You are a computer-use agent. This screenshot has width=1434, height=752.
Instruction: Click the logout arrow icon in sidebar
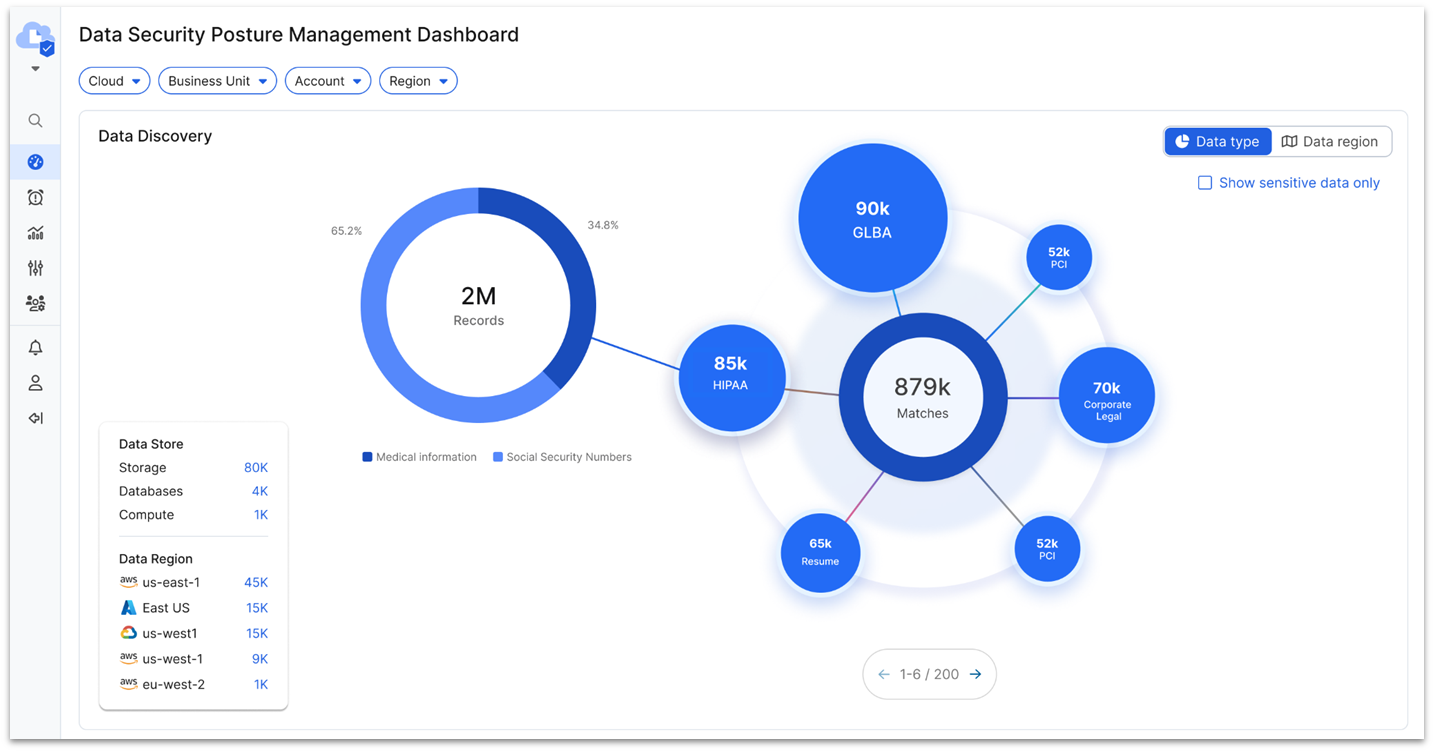coord(35,418)
